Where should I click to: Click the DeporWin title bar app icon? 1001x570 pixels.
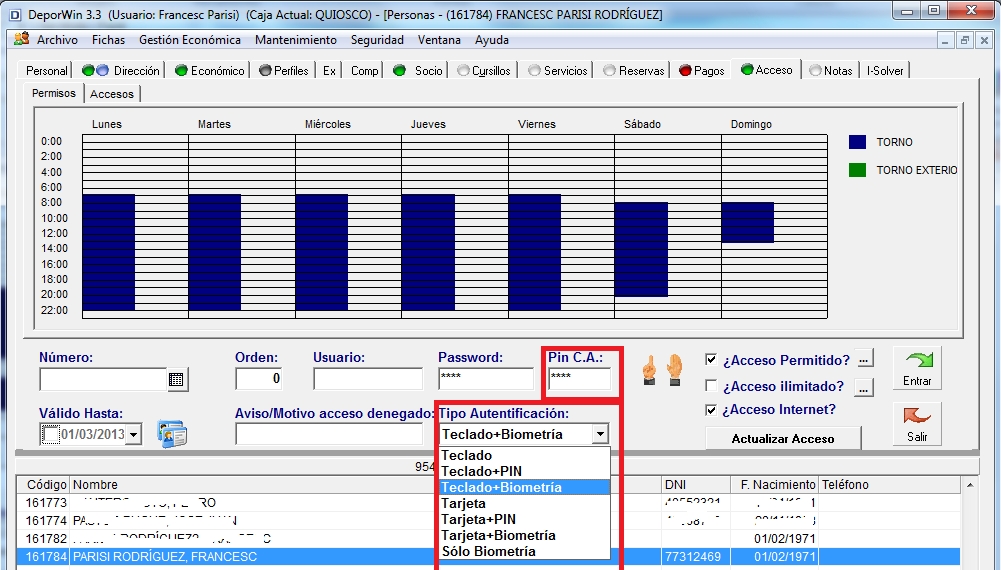pyautogui.click(x=15, y=14)
